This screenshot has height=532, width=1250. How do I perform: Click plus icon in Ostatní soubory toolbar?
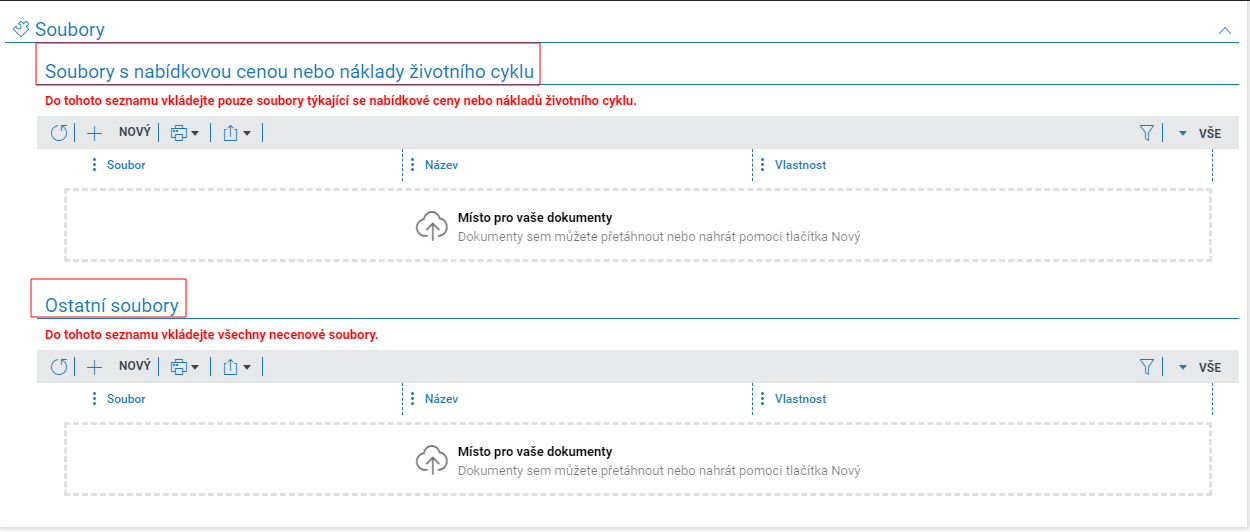click(x=95, y=367)
